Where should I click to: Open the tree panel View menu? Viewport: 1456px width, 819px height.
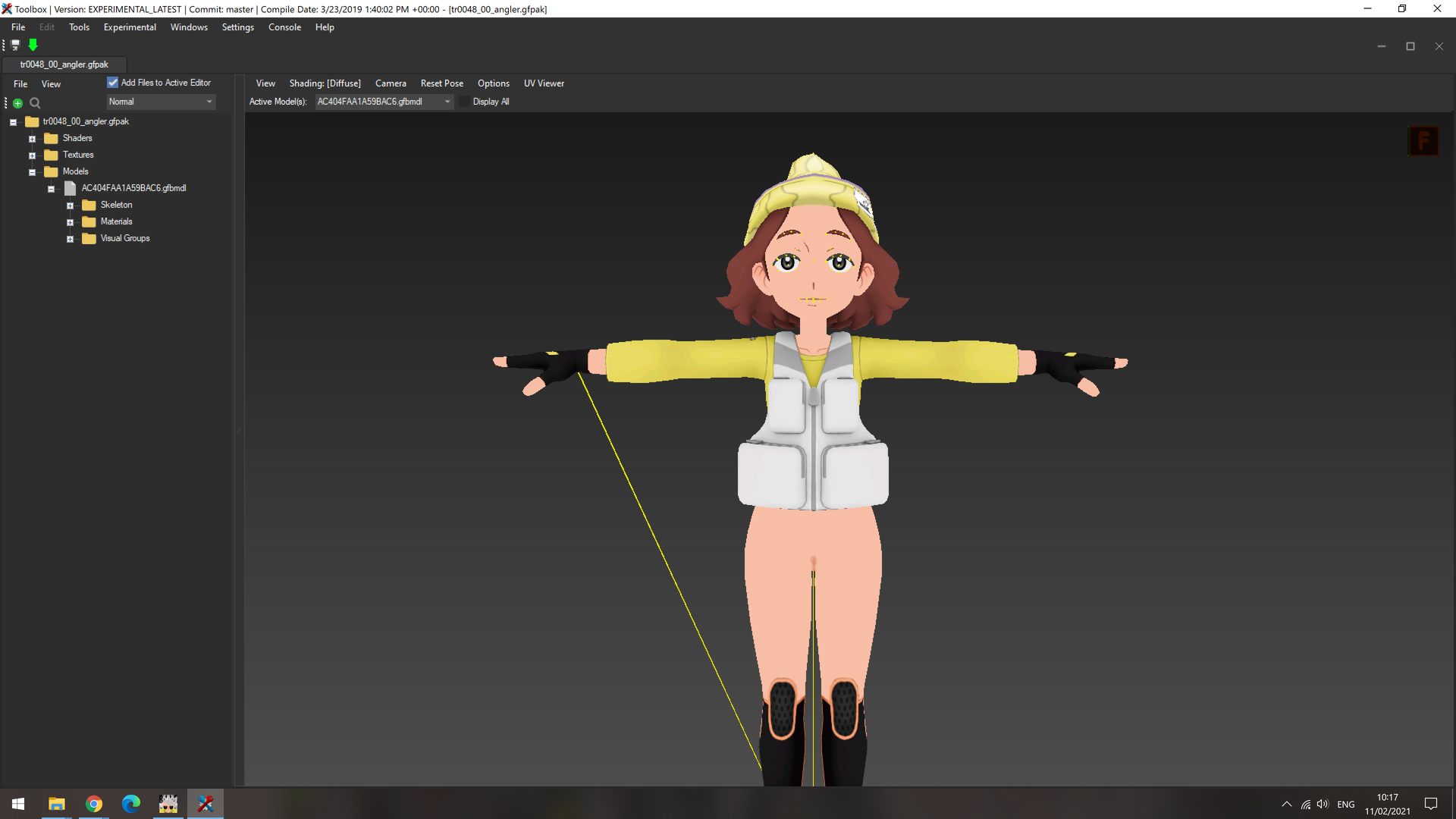[51, 84]
